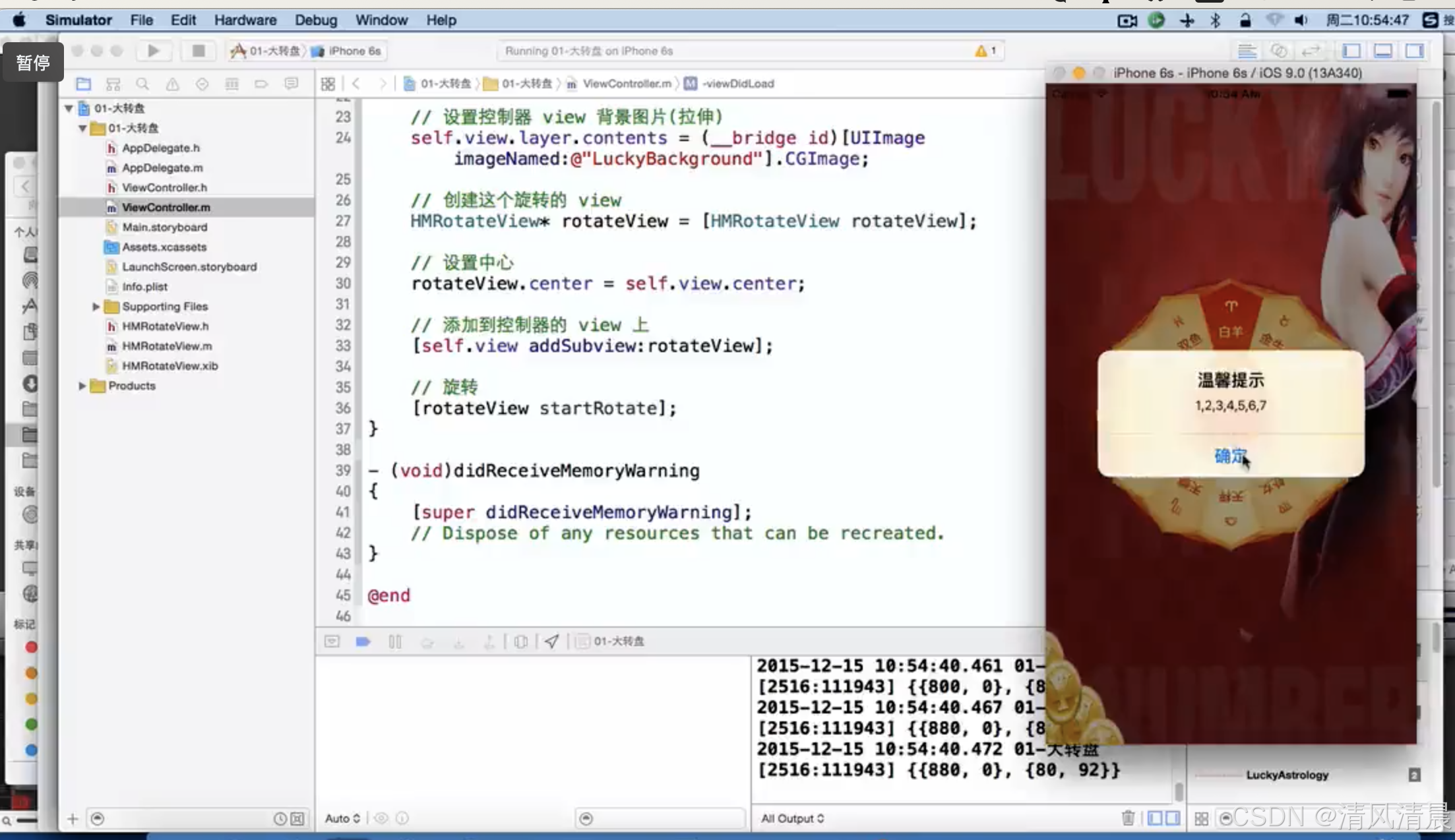Click the volume icon in menu bar
1455x840 pixels.
pyautogui.click(x=1301, y=20)
